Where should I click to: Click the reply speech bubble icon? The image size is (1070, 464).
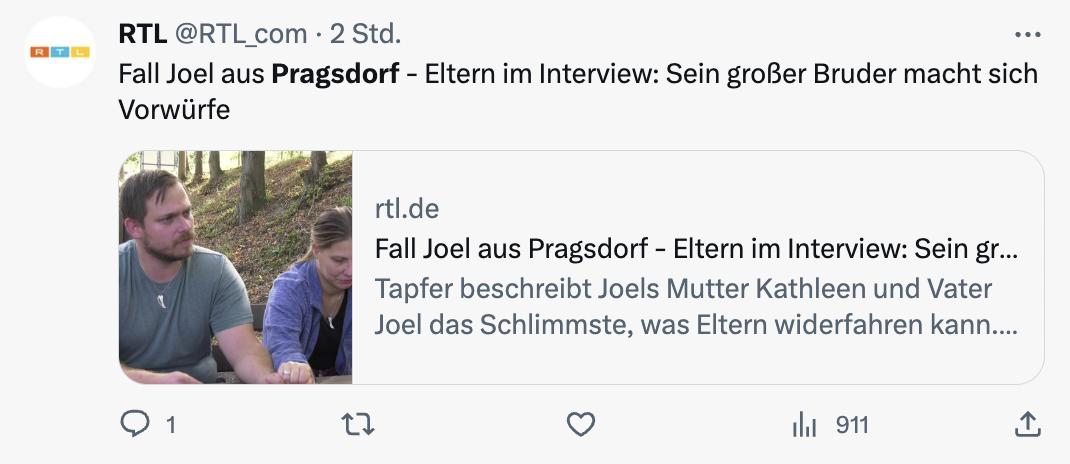(x=134, y=425)
